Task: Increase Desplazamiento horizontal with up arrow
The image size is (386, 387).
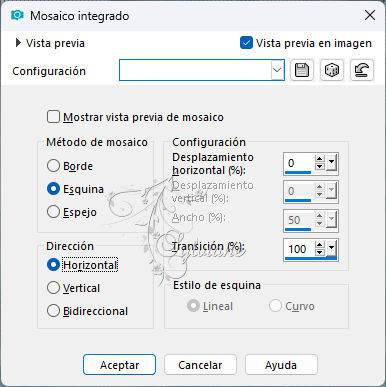Action: (x=319, y=159)
